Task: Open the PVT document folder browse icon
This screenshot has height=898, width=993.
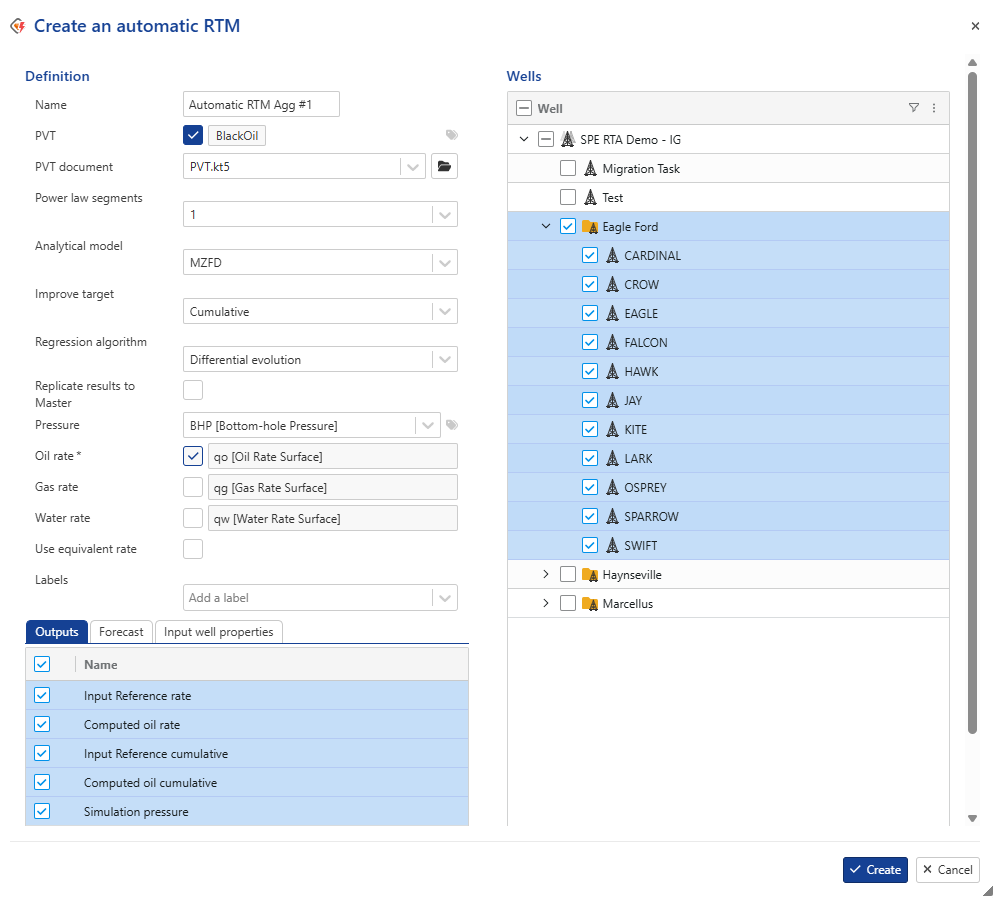Action: tap(444, 167)
